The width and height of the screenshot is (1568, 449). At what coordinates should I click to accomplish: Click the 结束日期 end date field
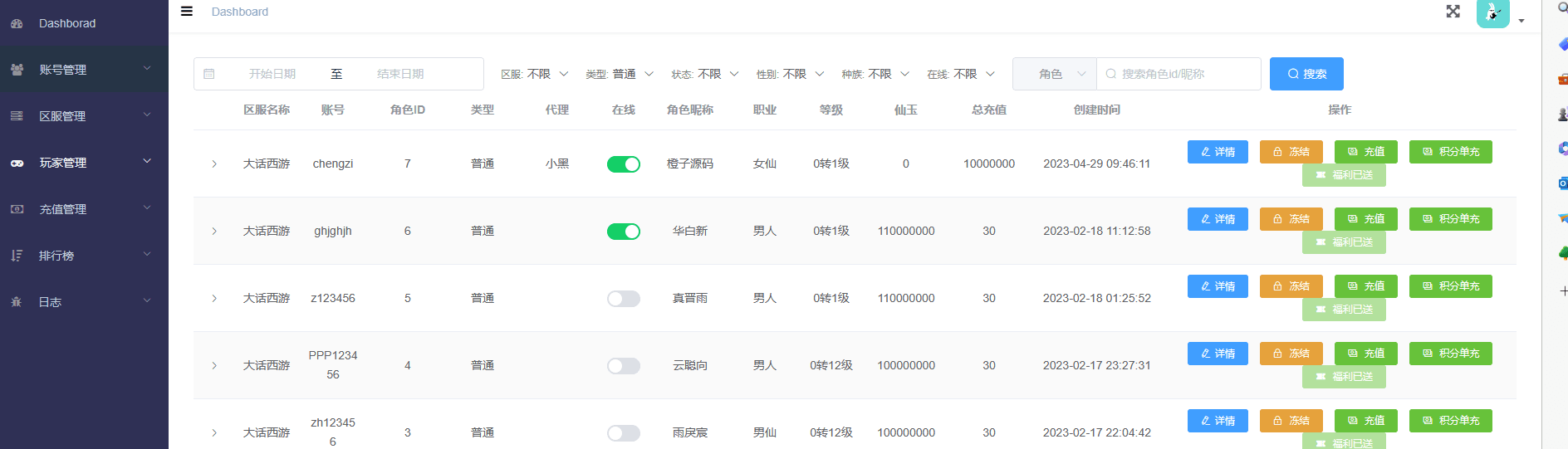coord(400,74)
